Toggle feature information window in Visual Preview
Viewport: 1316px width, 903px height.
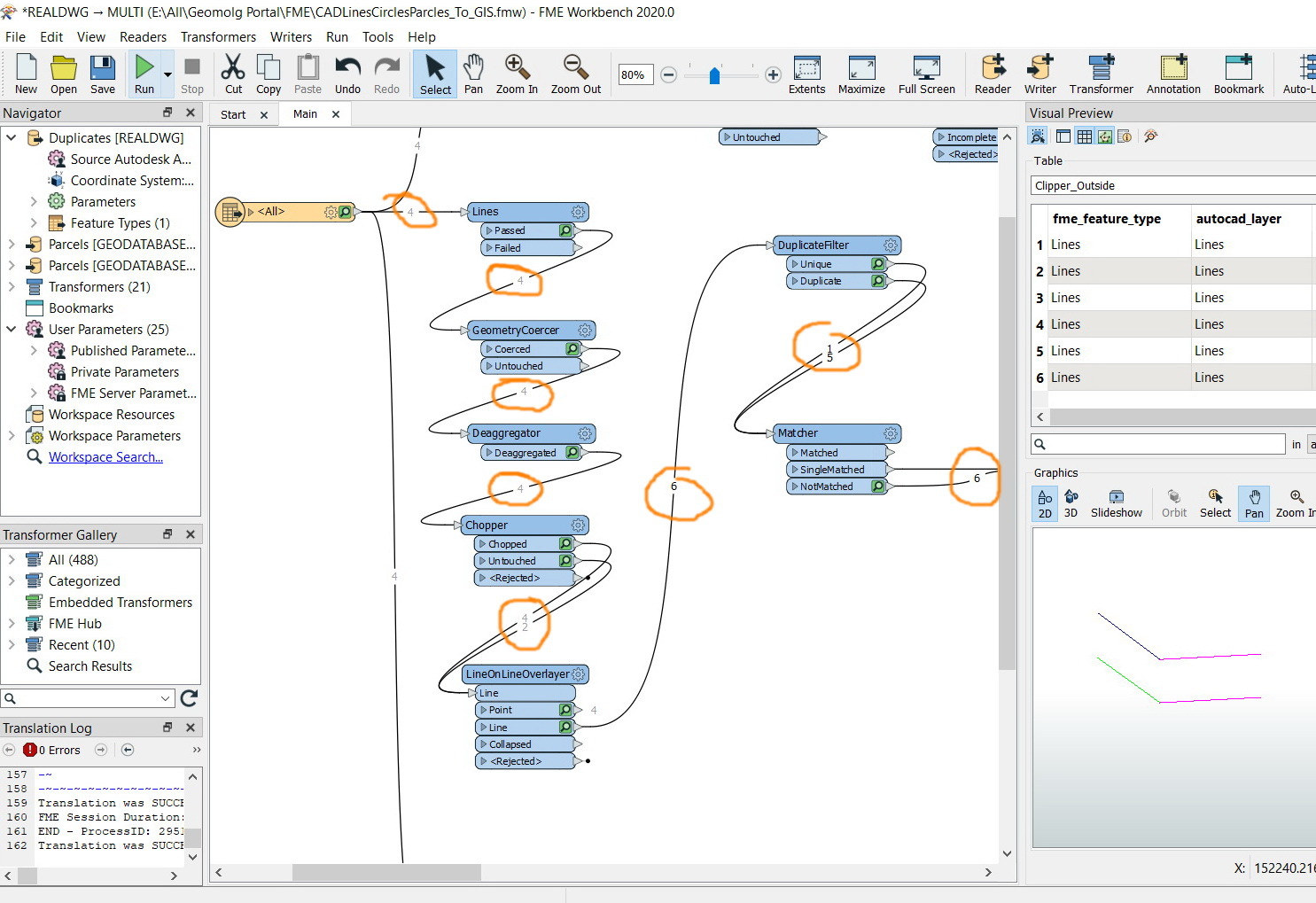pyautogui.click(x=1125, y=136)
